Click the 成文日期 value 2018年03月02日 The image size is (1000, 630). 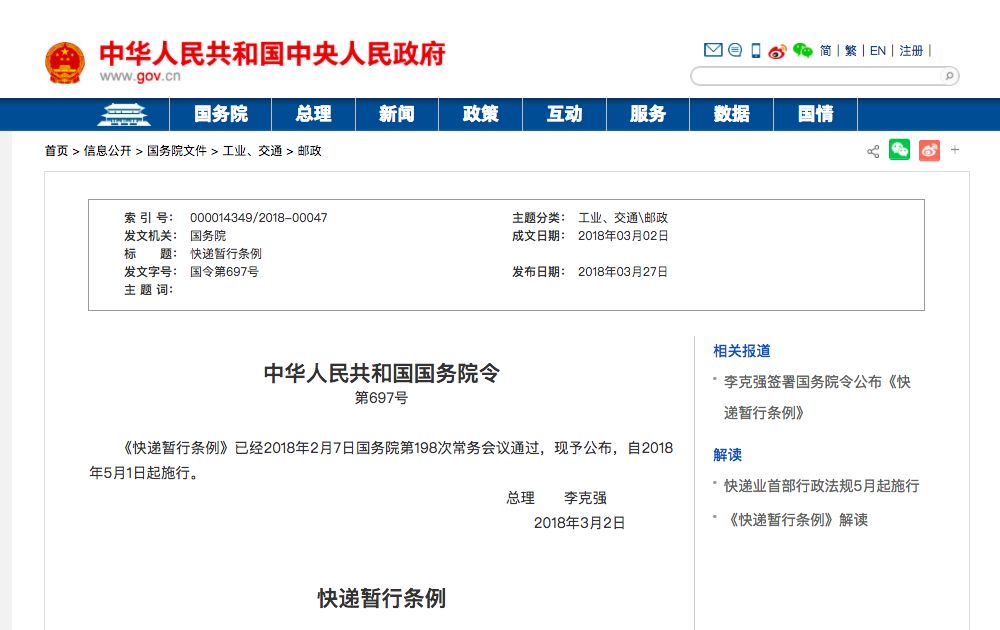point(622,235)
